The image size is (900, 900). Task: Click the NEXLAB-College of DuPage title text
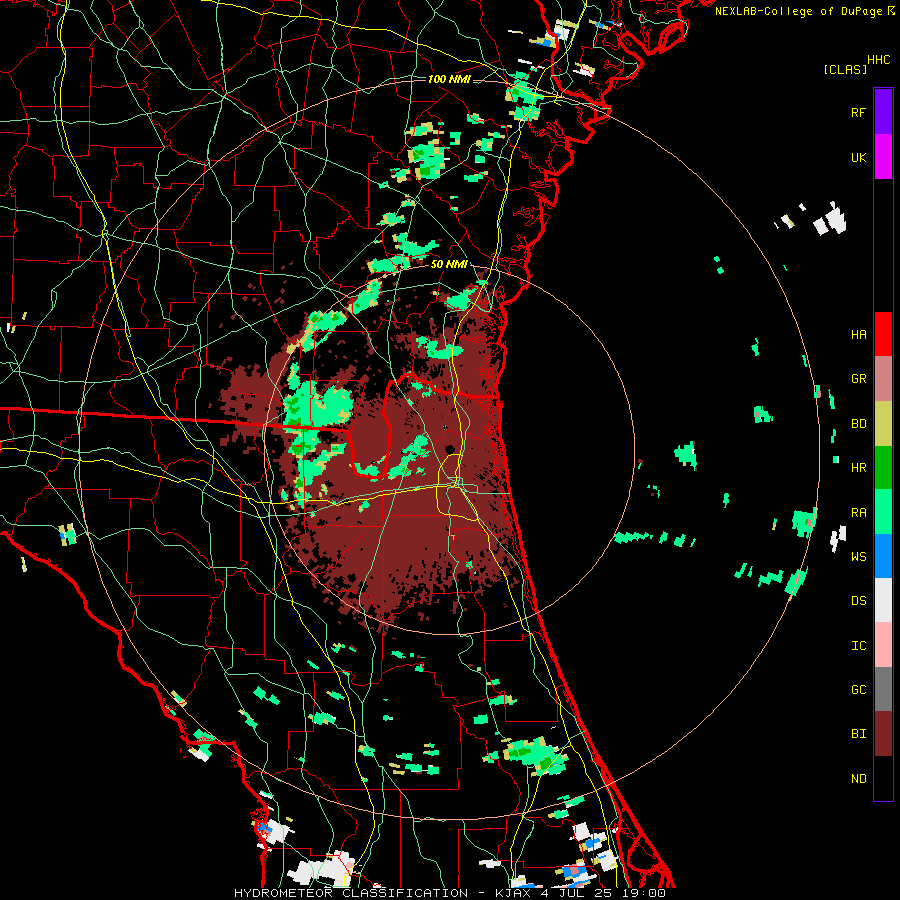pos(798,11)
